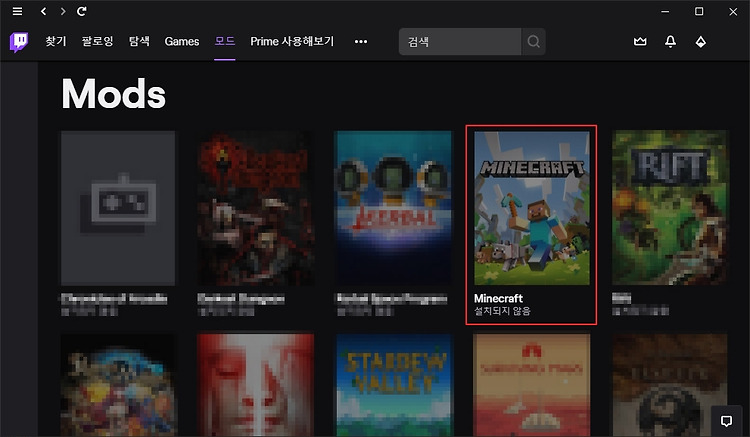Open notifications bell icon
The width and height of the screenshot is (750, 437).
pos(671,42)
